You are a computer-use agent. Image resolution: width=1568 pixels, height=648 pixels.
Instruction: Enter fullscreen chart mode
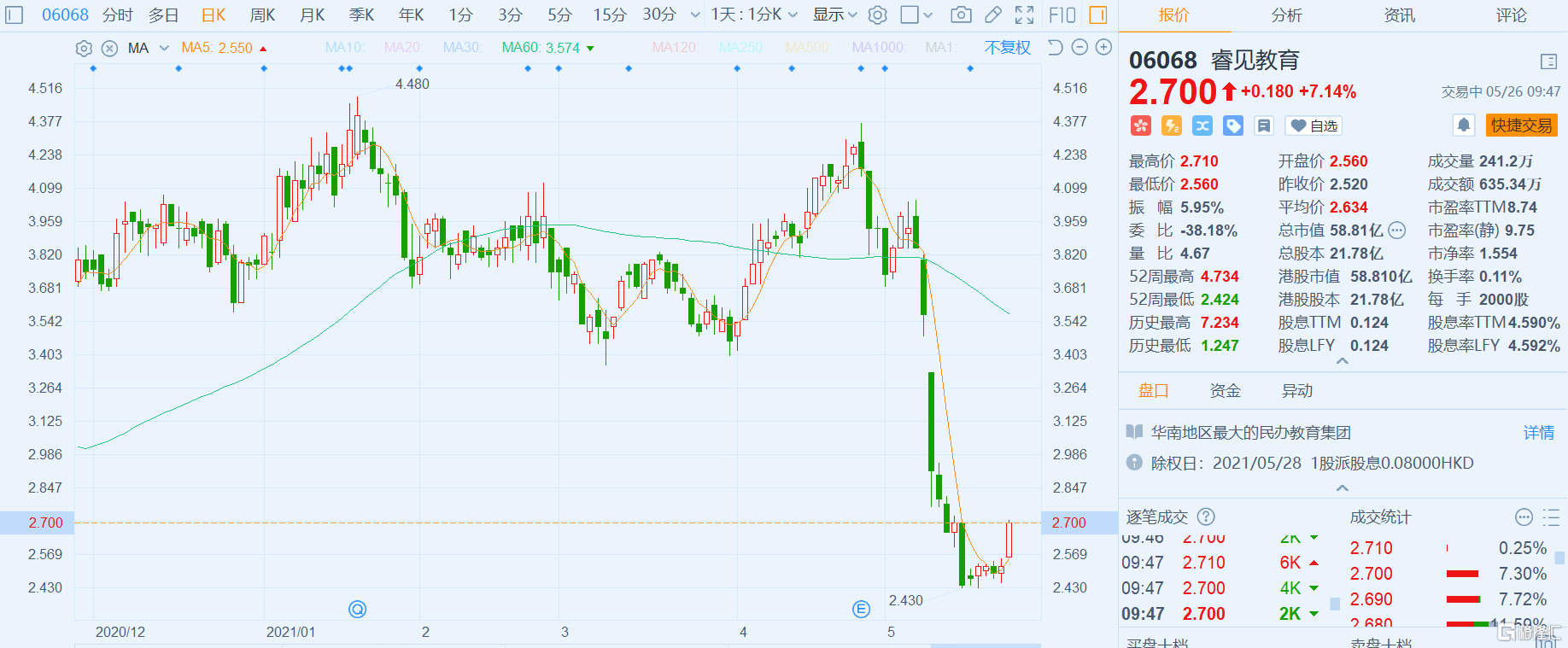pyautogui.click(x=1025, y=15)
